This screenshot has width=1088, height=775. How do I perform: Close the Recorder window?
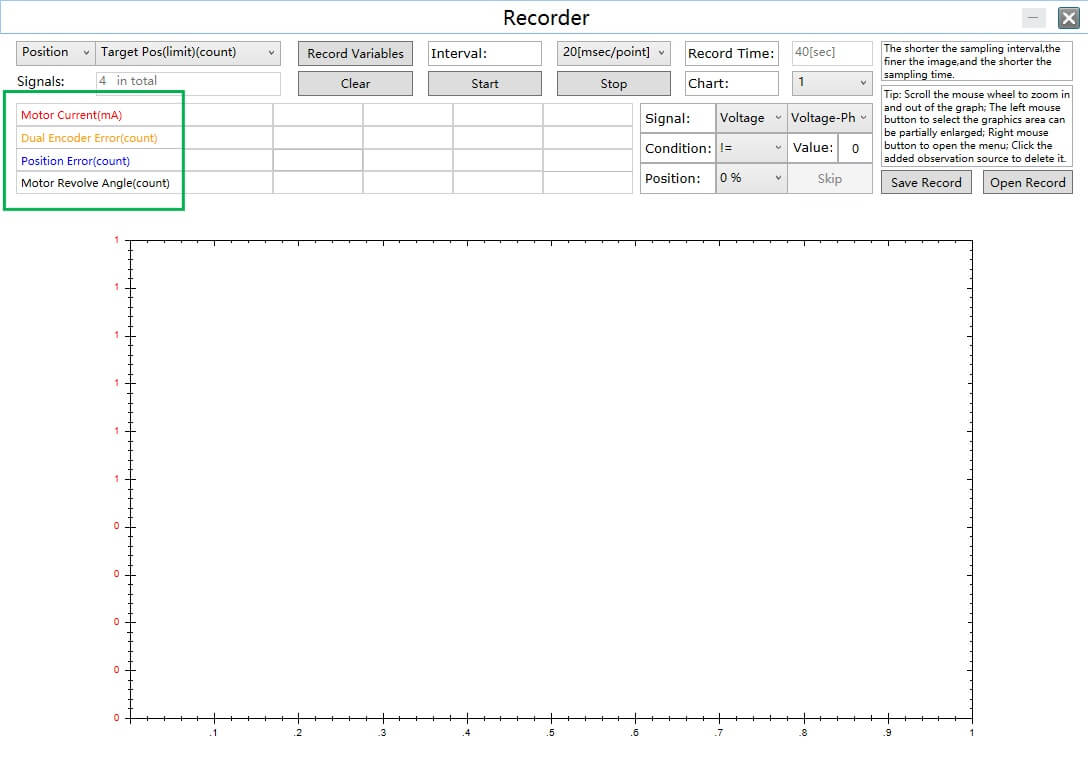click(x=1068, y=18)
